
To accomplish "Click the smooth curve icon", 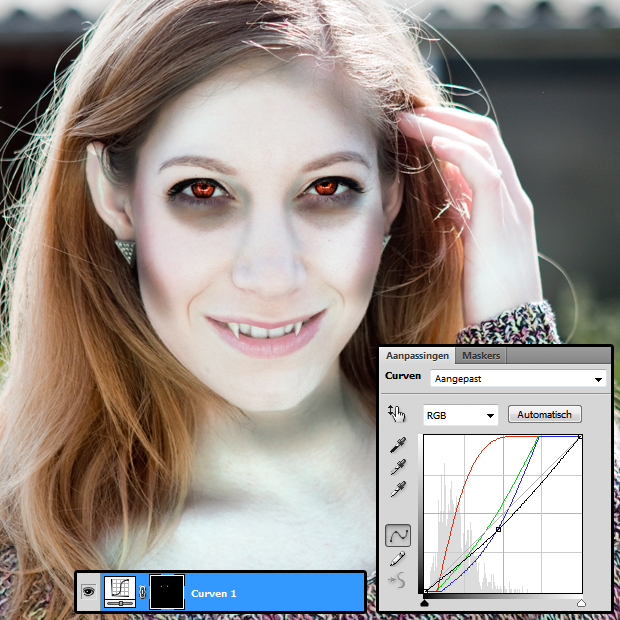I will point(397,581).
